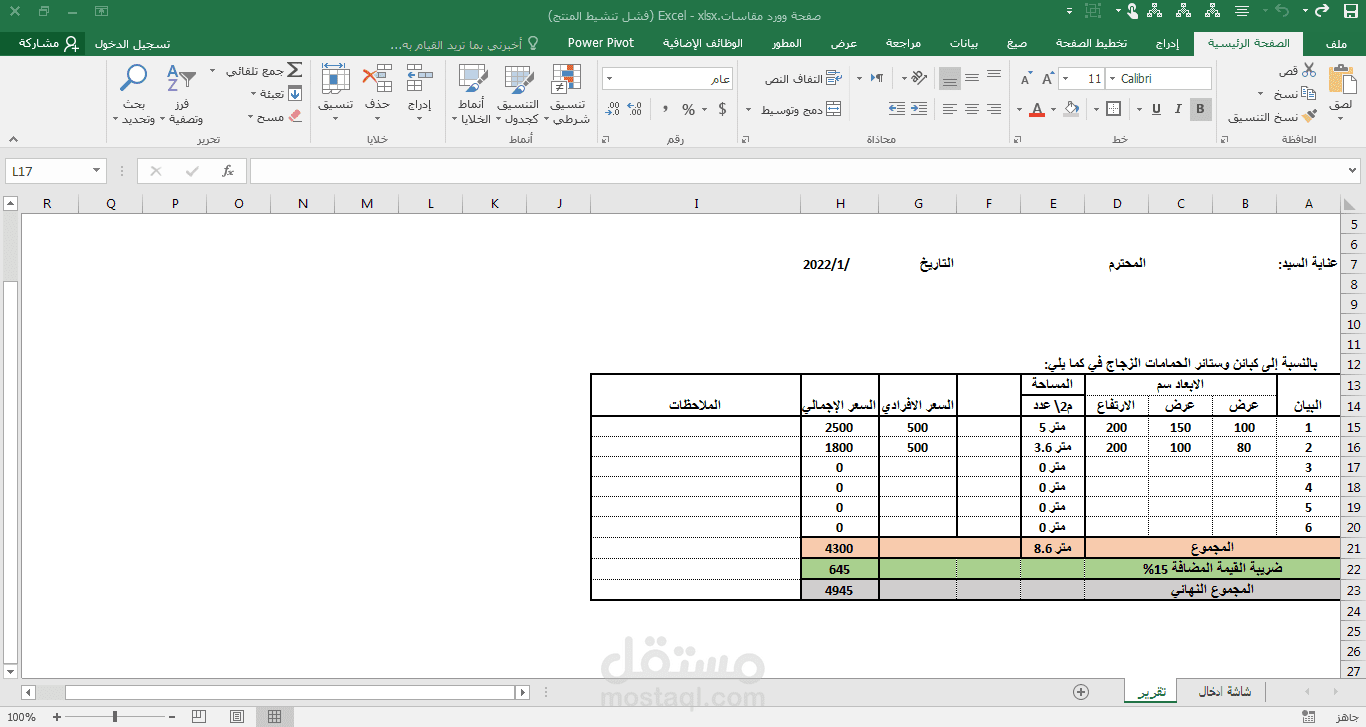The height and width of the screenshot is (727, 1366).
Task: Apply accounting currency format icon
Action: (x=724, y=109)
